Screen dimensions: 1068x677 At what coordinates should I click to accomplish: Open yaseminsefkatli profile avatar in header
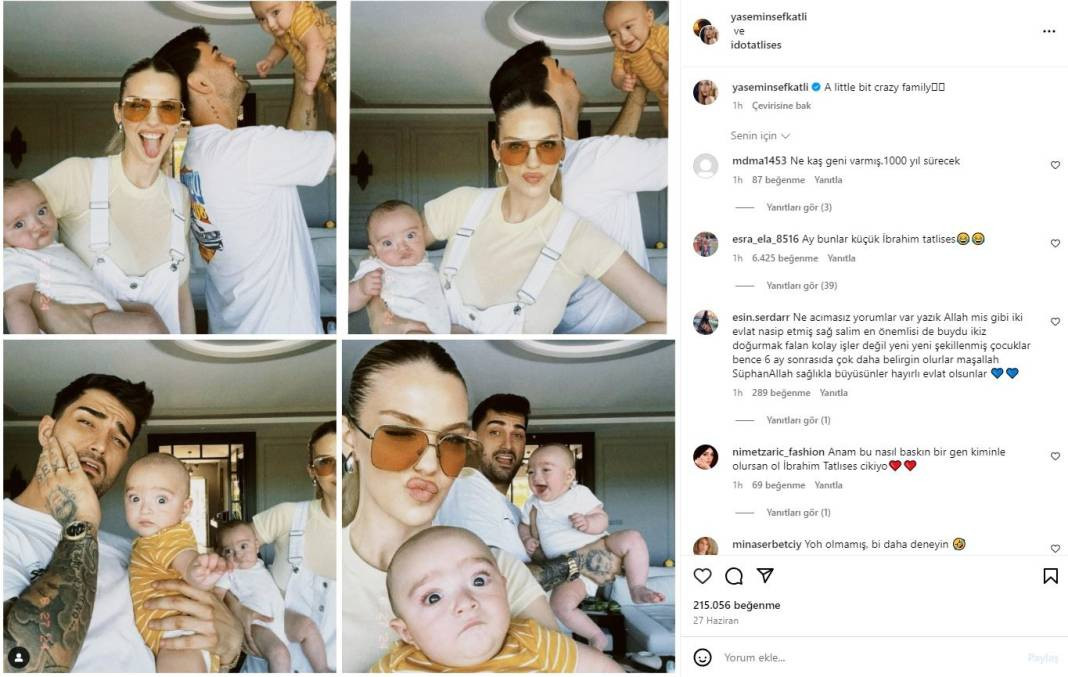click(x=706, y=31)
